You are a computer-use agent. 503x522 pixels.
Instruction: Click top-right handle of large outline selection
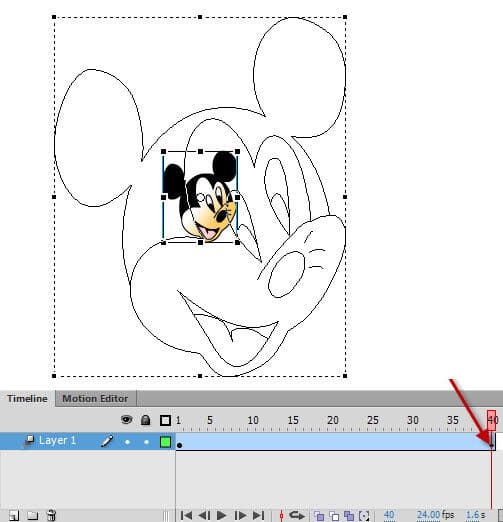345,17
